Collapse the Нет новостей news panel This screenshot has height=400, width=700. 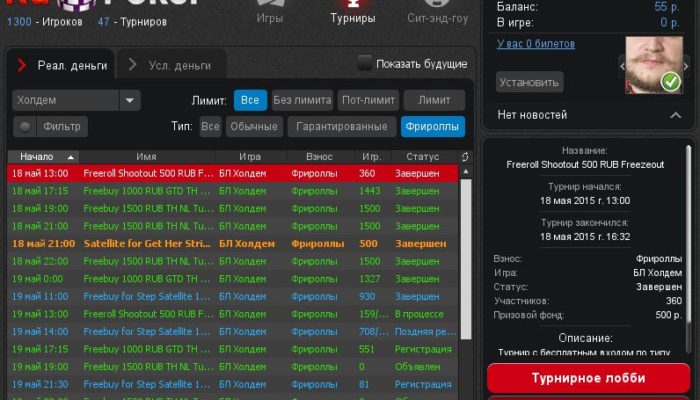(675, 115)
